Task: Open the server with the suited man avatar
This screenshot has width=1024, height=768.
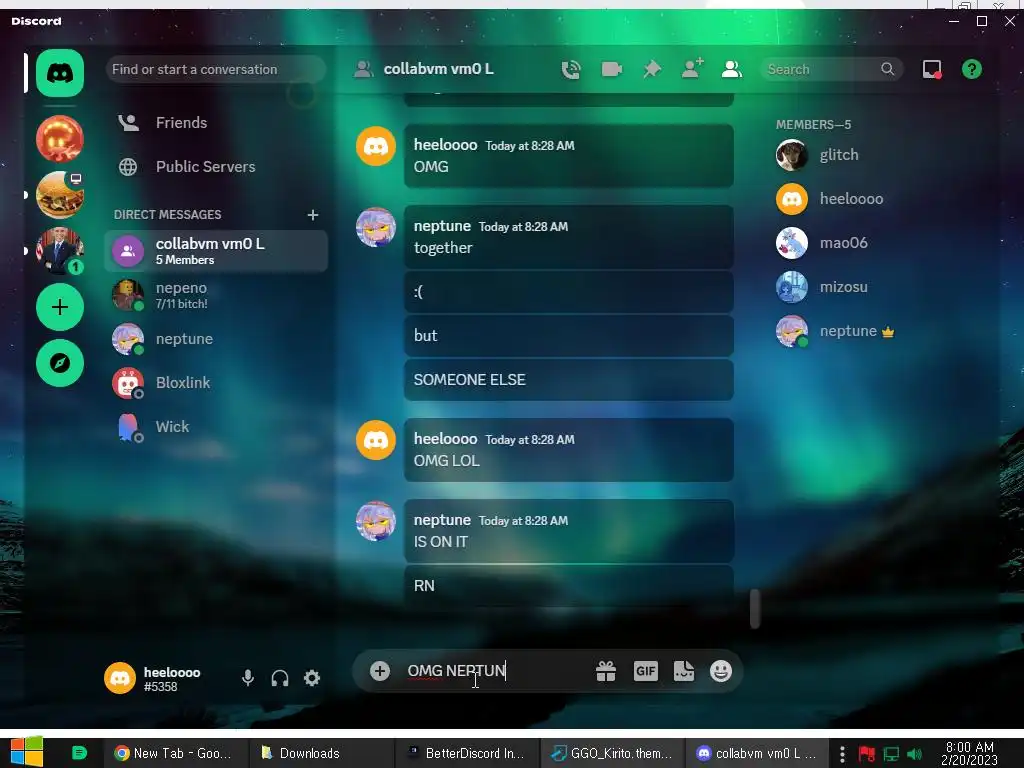Action: (59, 251)
